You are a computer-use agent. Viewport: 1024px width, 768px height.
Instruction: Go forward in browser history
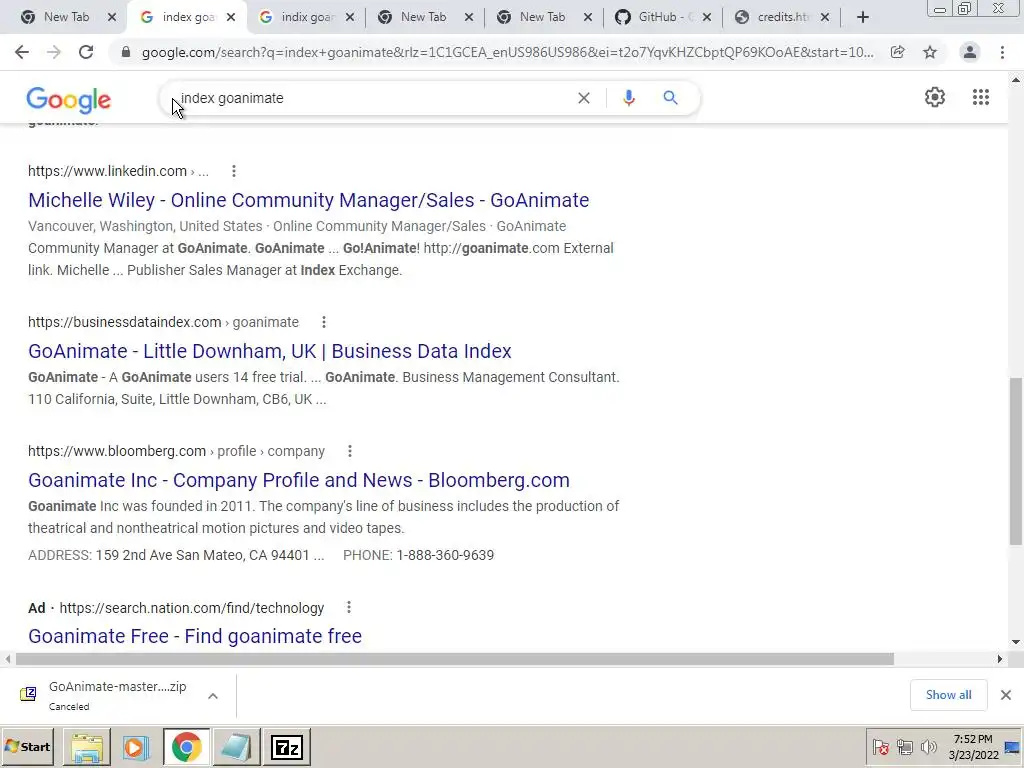[x=54, y=52]
